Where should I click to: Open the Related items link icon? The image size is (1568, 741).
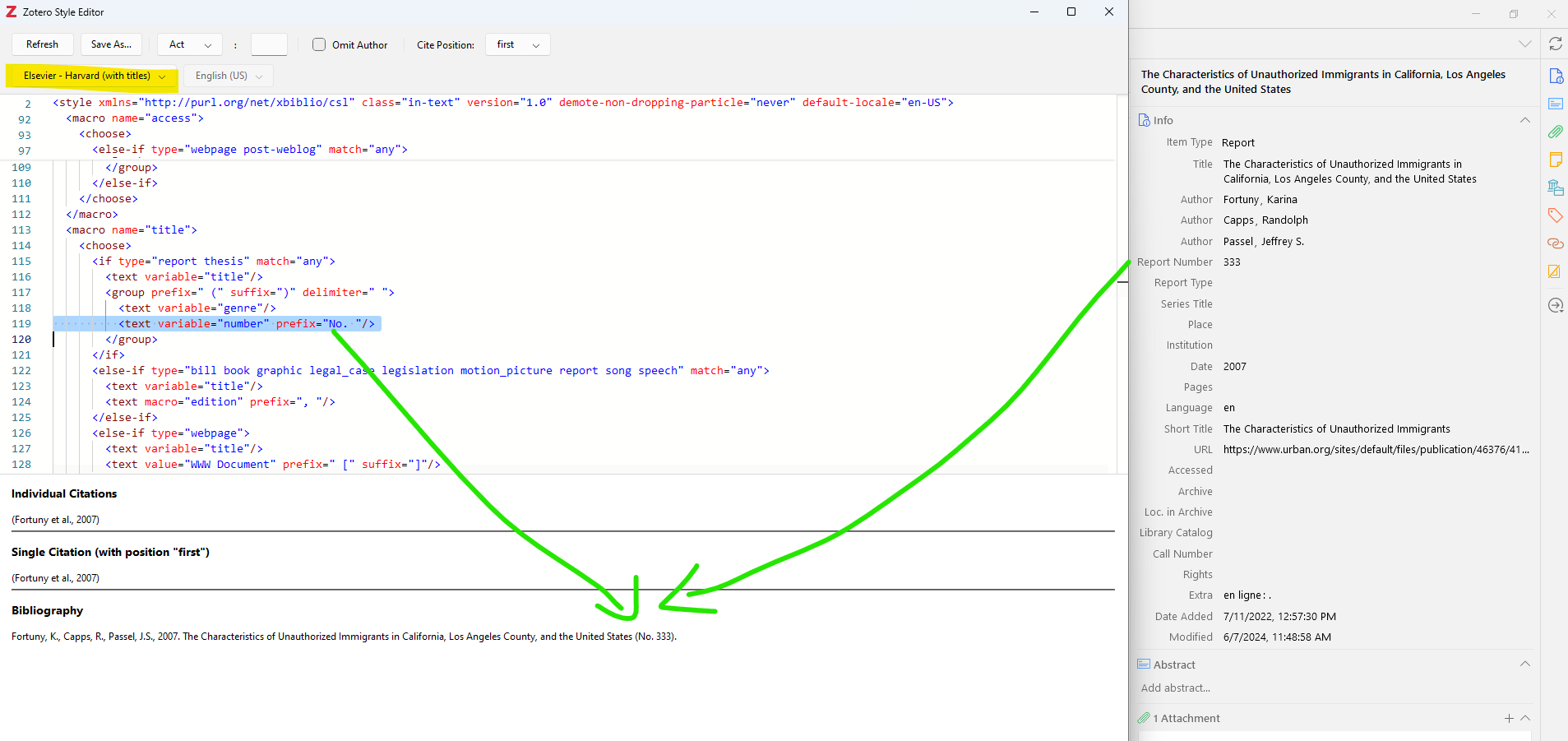[1556, 243]
